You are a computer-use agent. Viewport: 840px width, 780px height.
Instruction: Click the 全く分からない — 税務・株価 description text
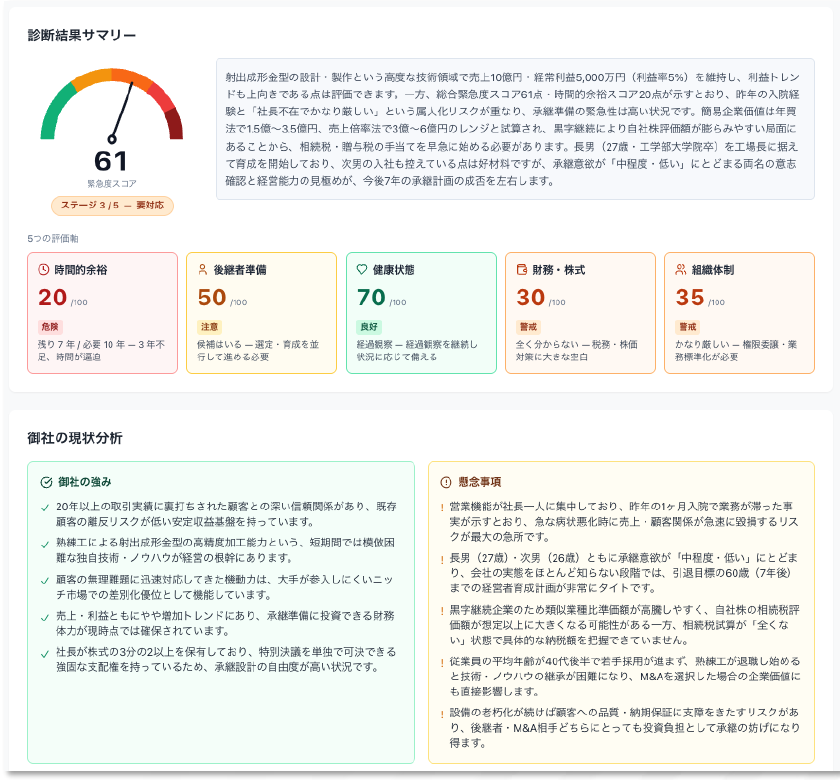click(x=577, y=350)
